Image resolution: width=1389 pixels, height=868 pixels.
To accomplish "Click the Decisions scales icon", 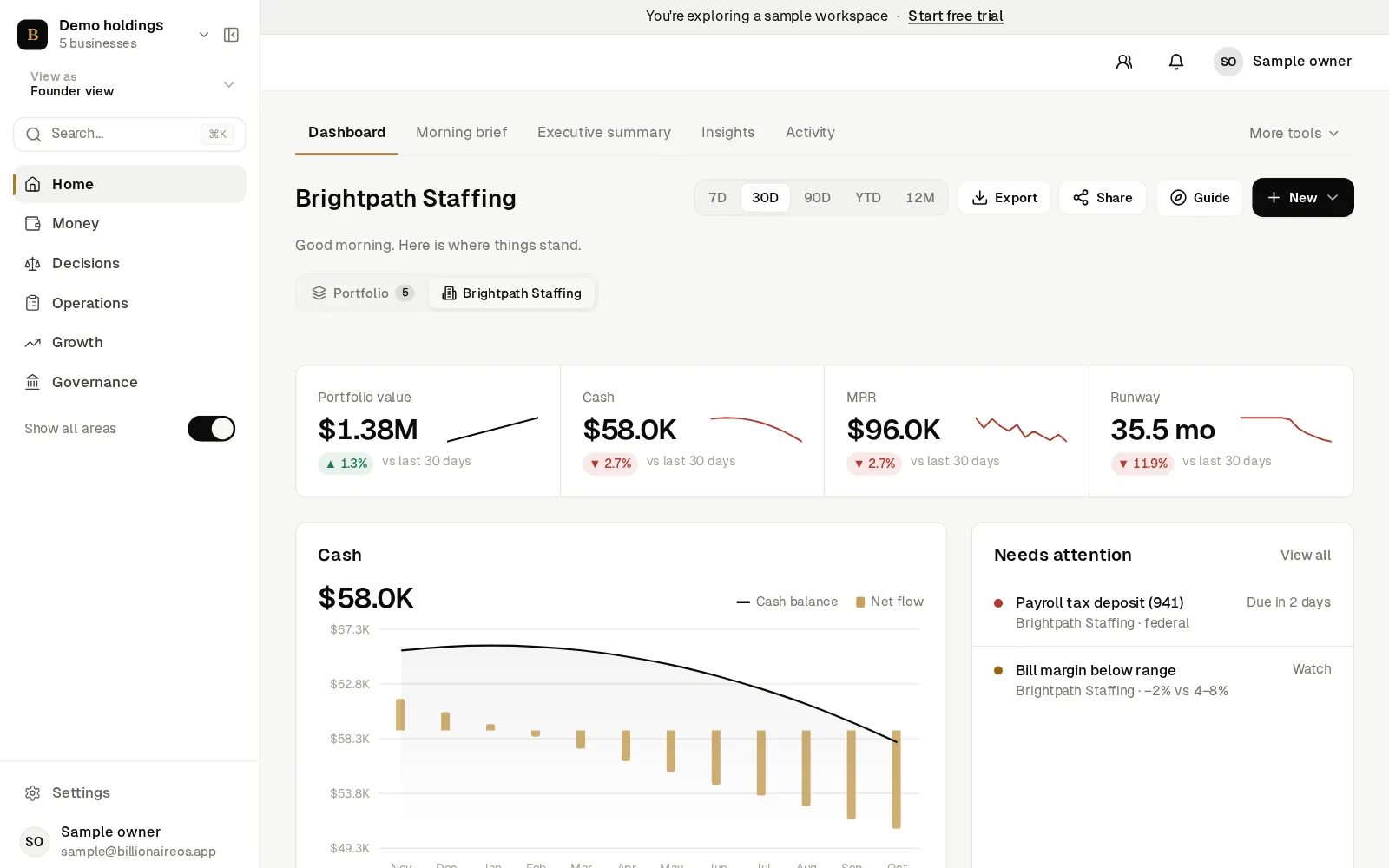I will tap(33, 264).
